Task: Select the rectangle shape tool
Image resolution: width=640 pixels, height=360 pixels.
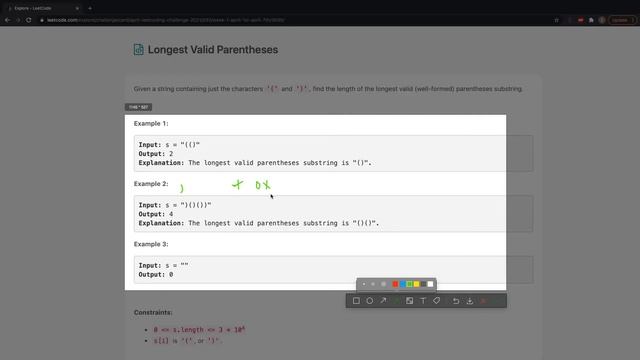Action: (356, 301)
